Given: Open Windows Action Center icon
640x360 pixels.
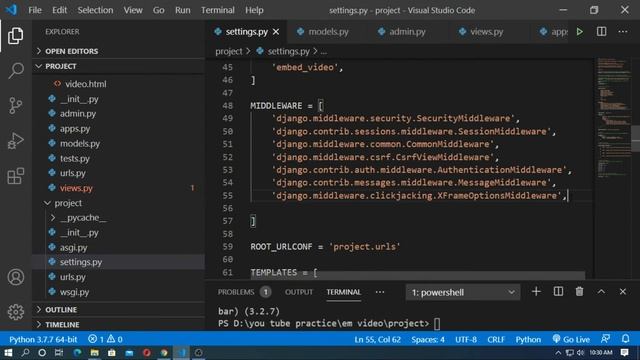Looking at the screenshot, I should click(624, 352).
